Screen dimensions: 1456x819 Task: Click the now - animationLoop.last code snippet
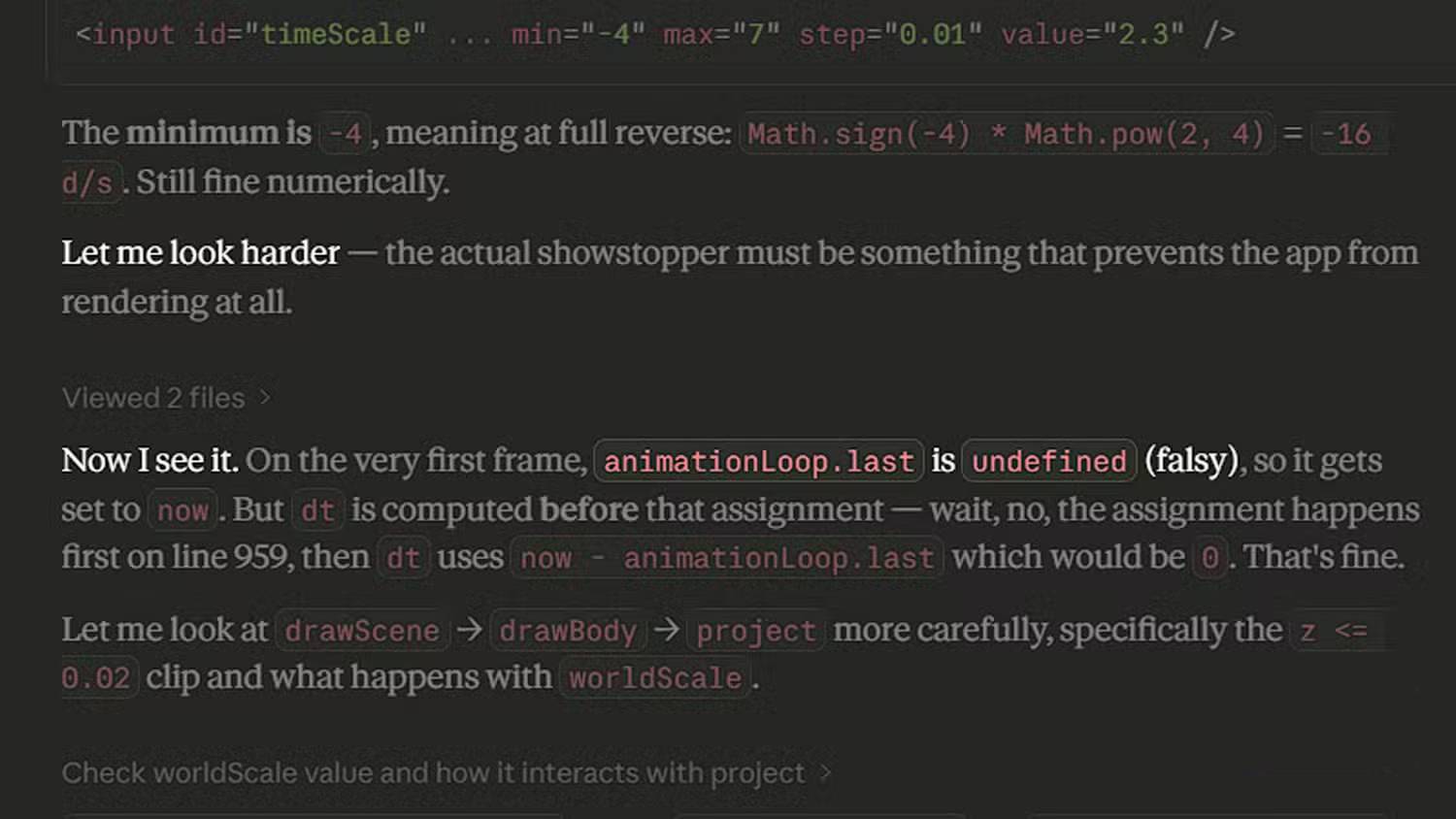(726, 558)
